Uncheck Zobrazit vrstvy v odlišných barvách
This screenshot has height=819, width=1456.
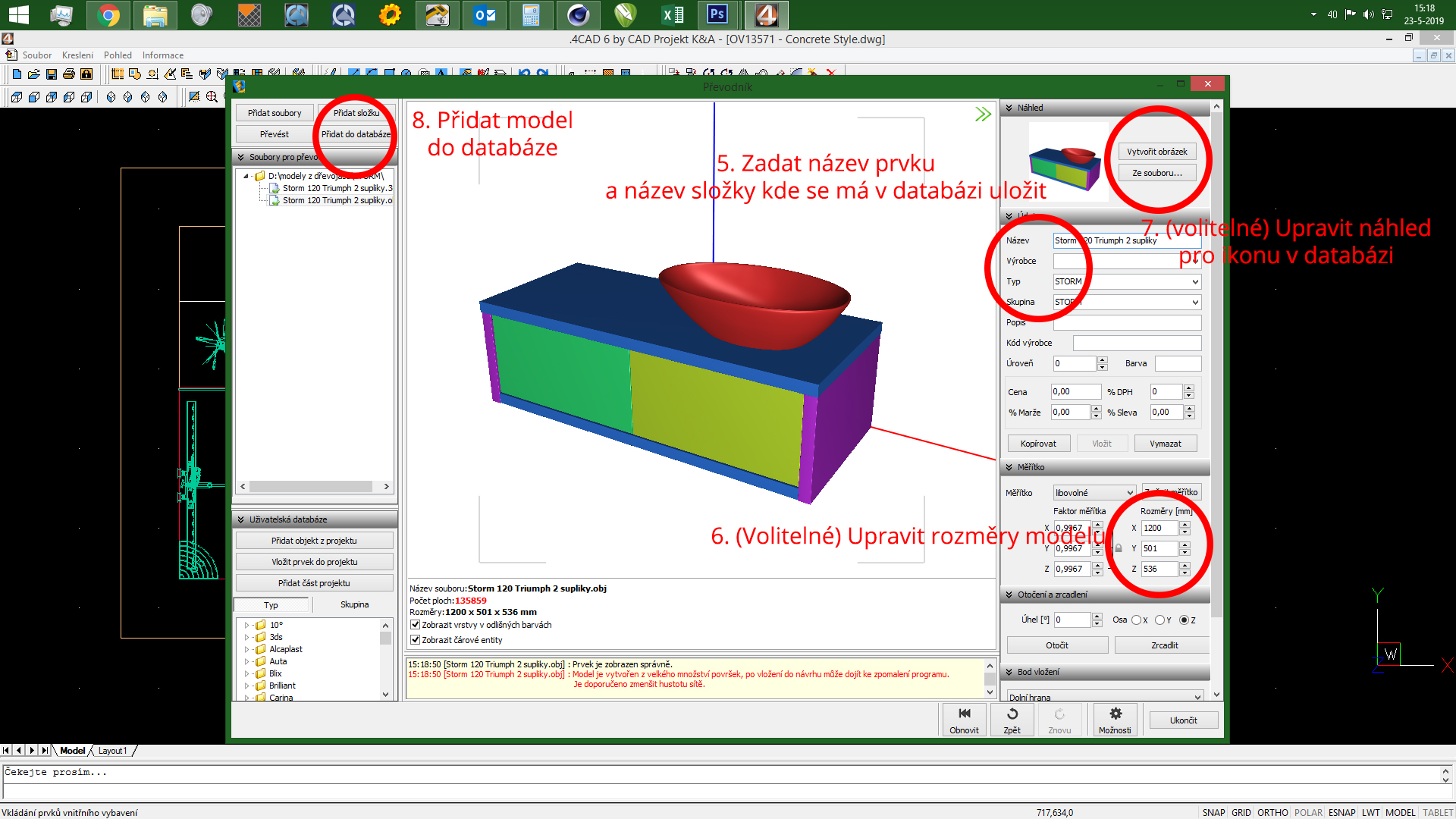point(416,625)
